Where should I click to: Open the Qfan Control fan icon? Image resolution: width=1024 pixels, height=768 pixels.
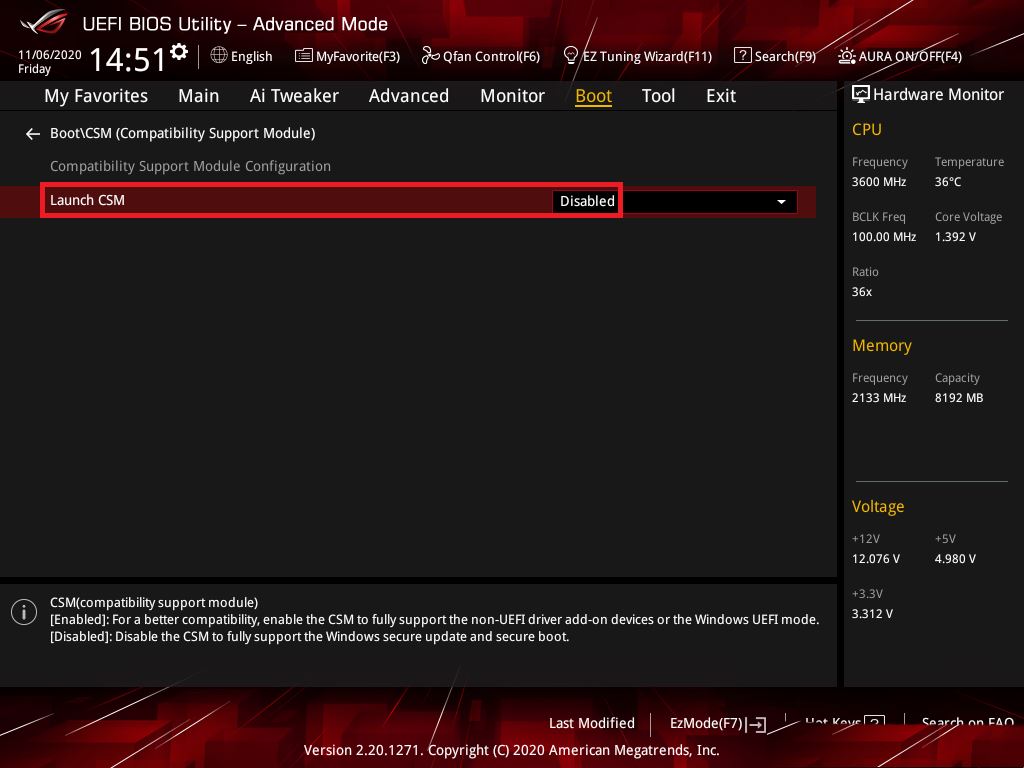(430, 56)
